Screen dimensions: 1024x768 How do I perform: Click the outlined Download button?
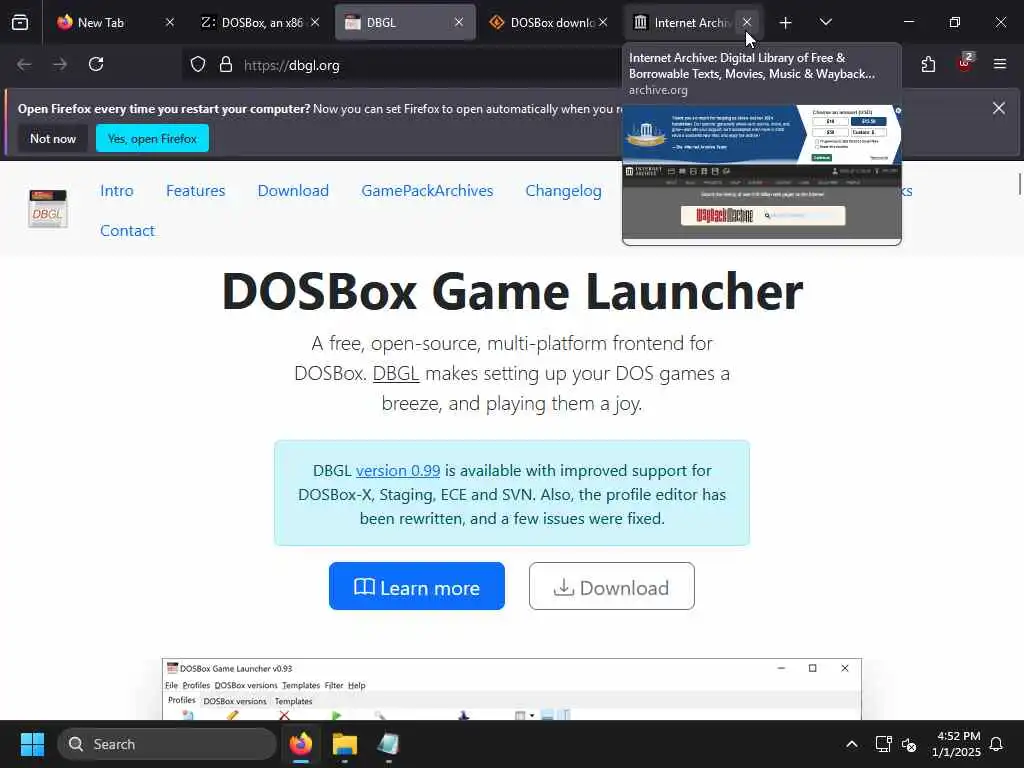612,586
